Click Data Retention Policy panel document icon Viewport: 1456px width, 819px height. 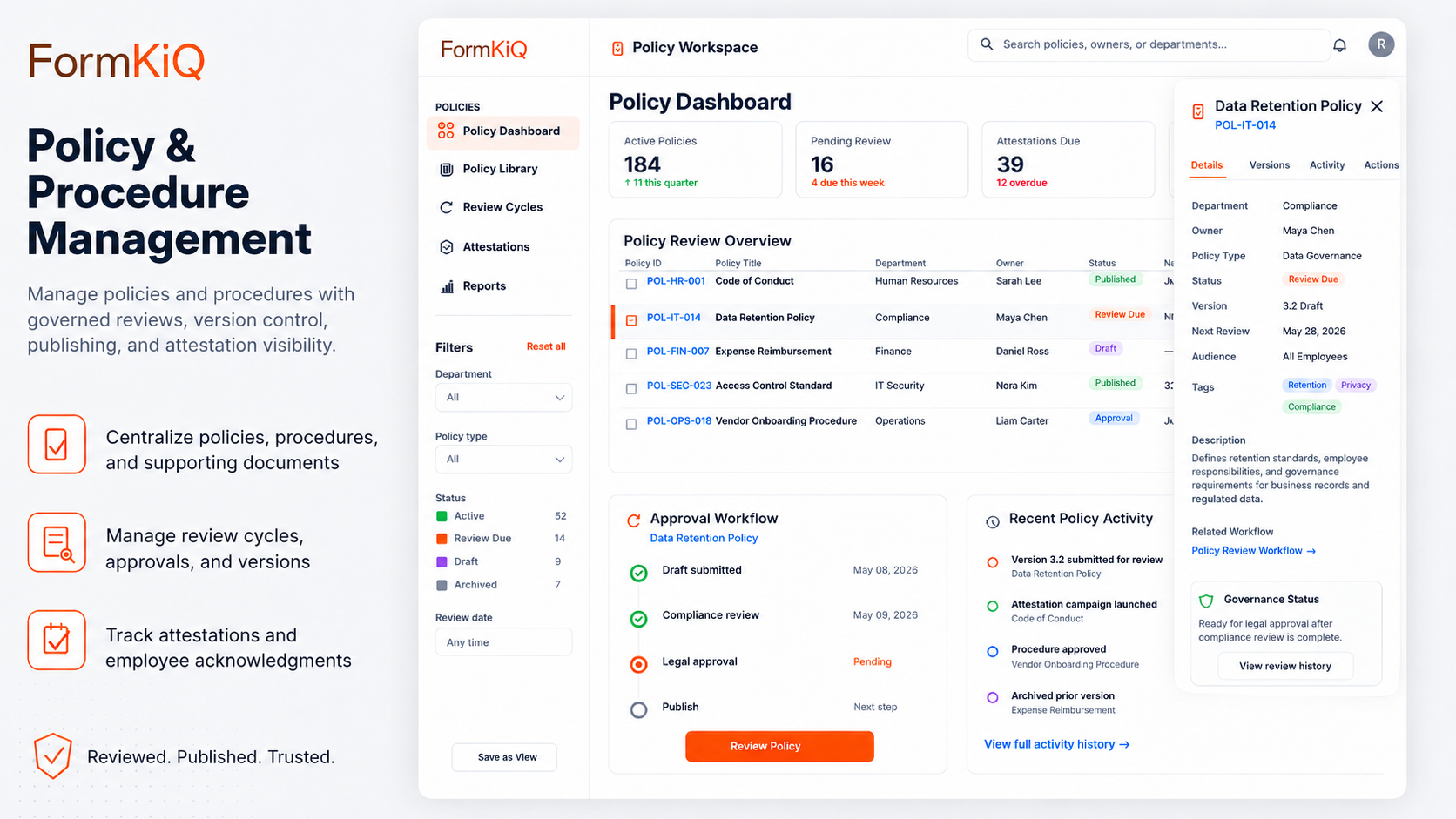[x=1198, y=111]
